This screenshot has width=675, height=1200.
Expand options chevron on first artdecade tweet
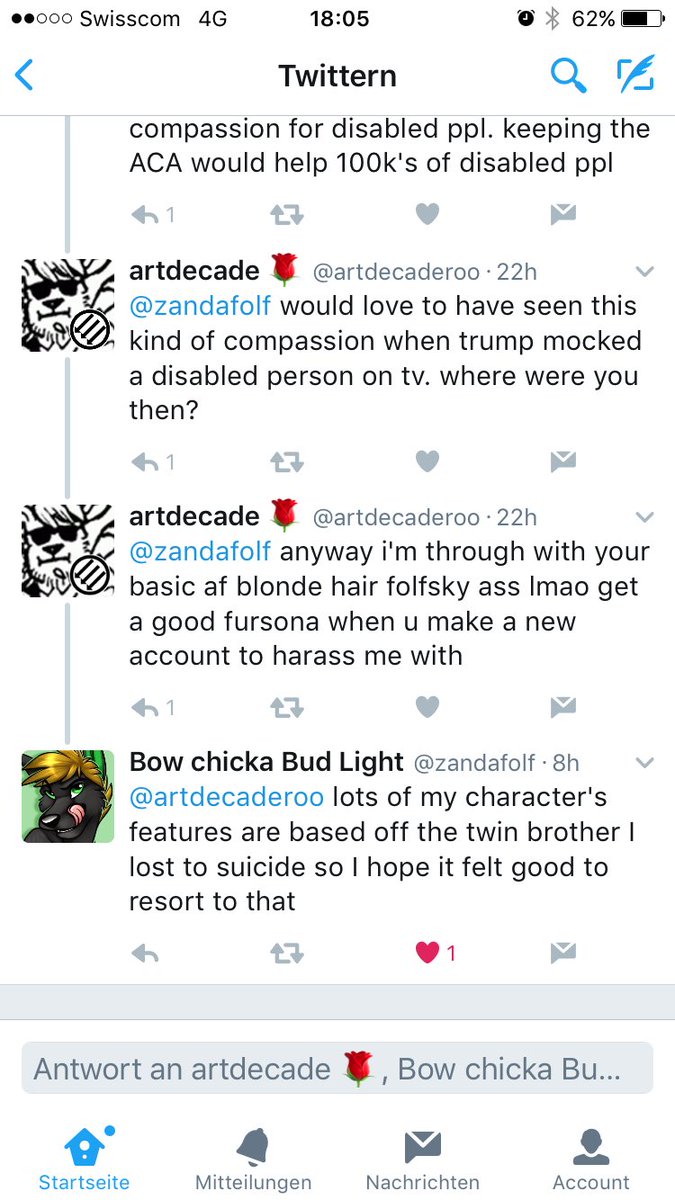pyautogui.click(x=645, y=272)
